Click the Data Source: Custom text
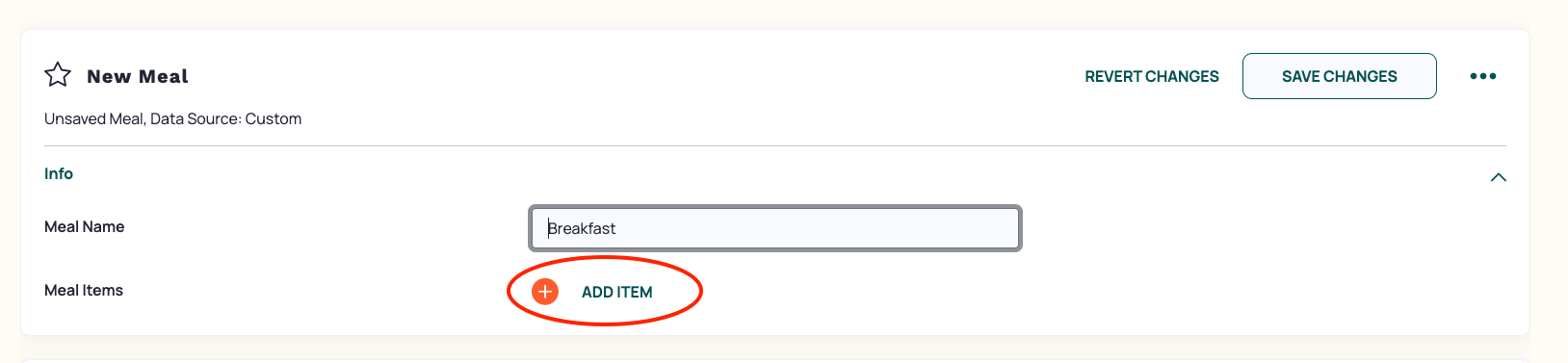This screenshot has width=1568, height=363. [226, 118]
